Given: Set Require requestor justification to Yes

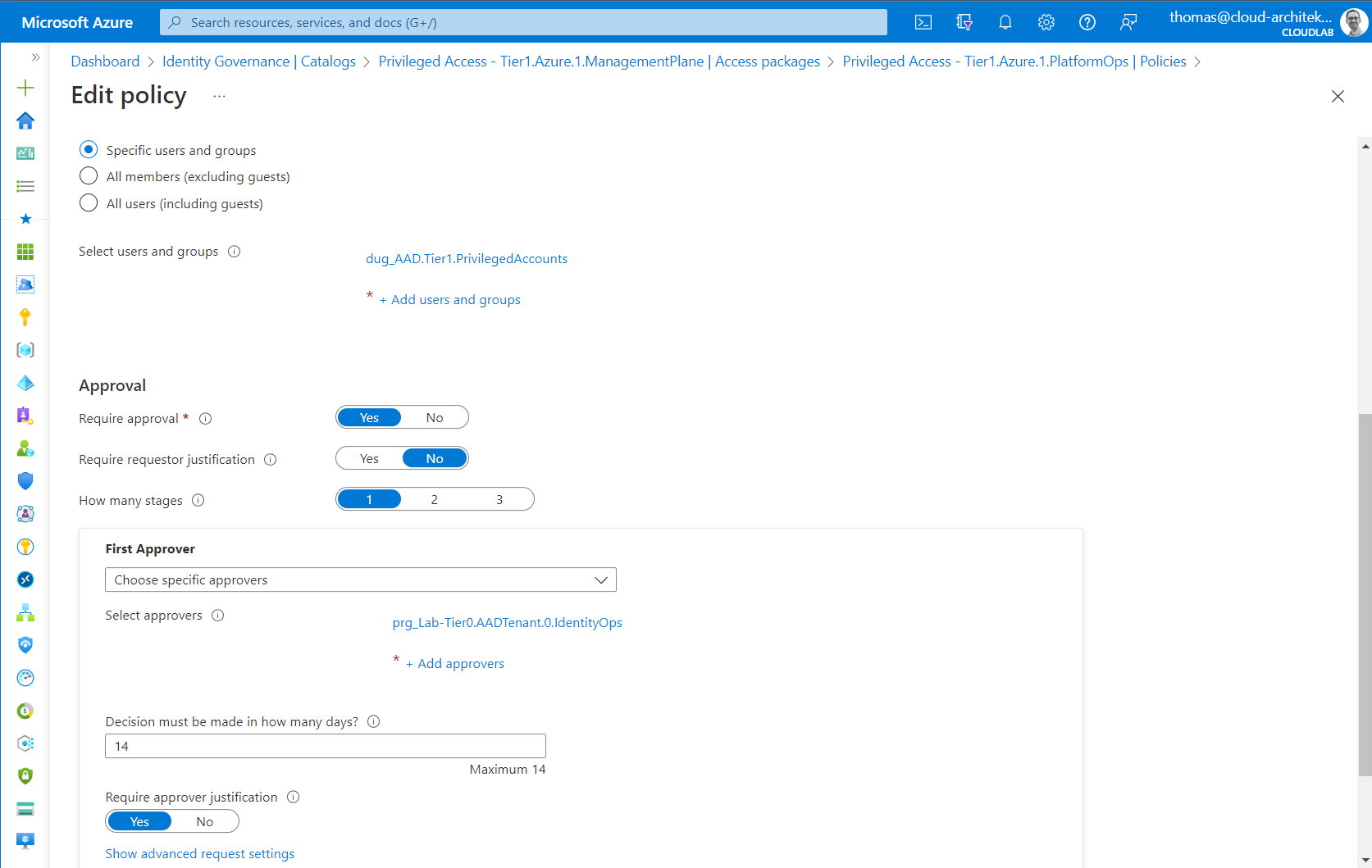Looking at the screenshot, I should pos(369,459).
